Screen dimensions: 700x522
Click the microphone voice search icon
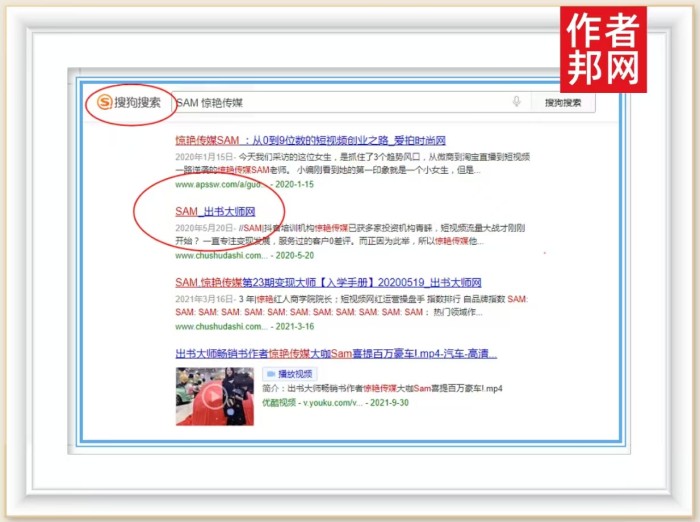coord(517,102)
